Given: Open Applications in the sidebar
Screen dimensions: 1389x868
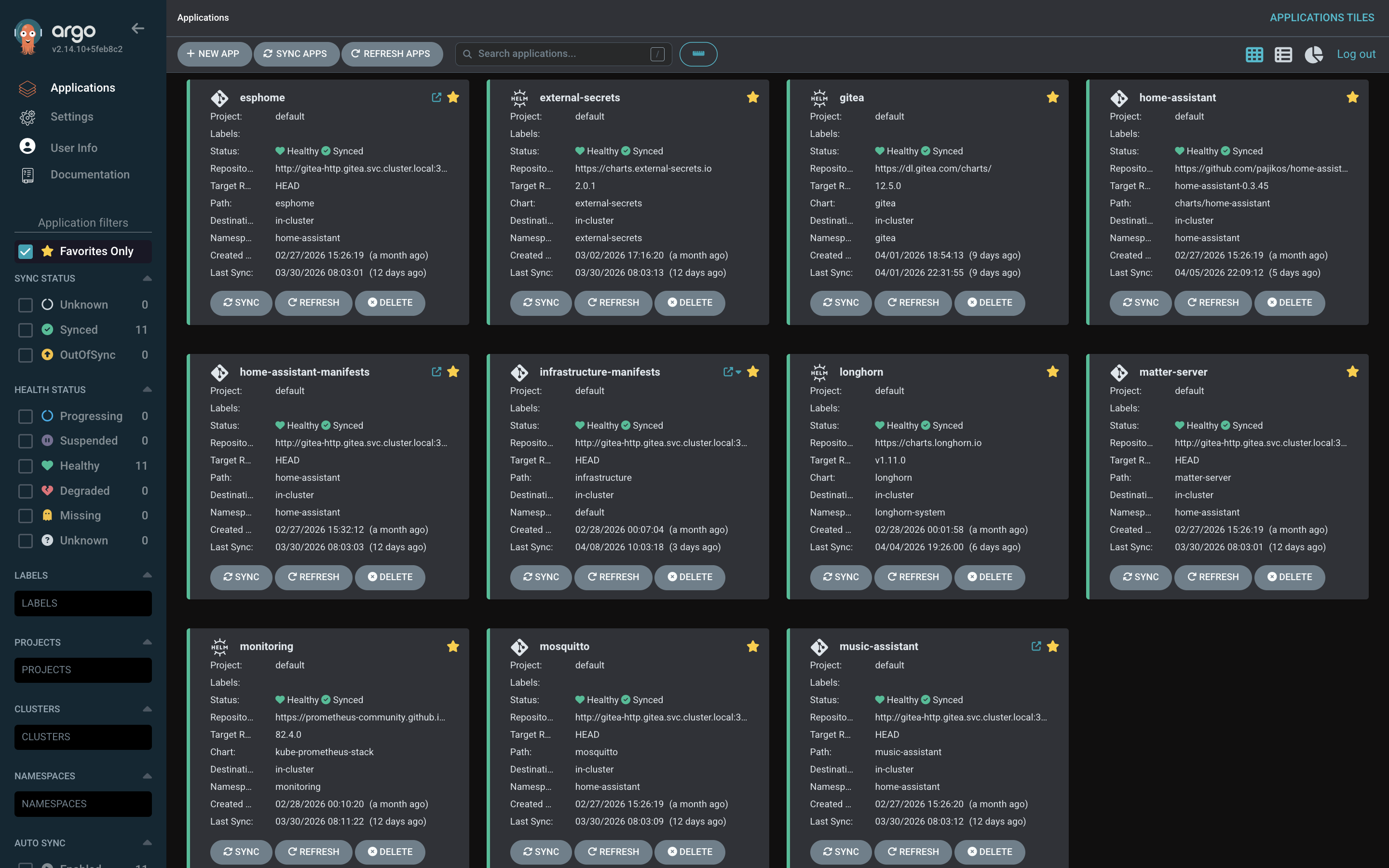Looking at the screenshot, I should coord(82,88).
